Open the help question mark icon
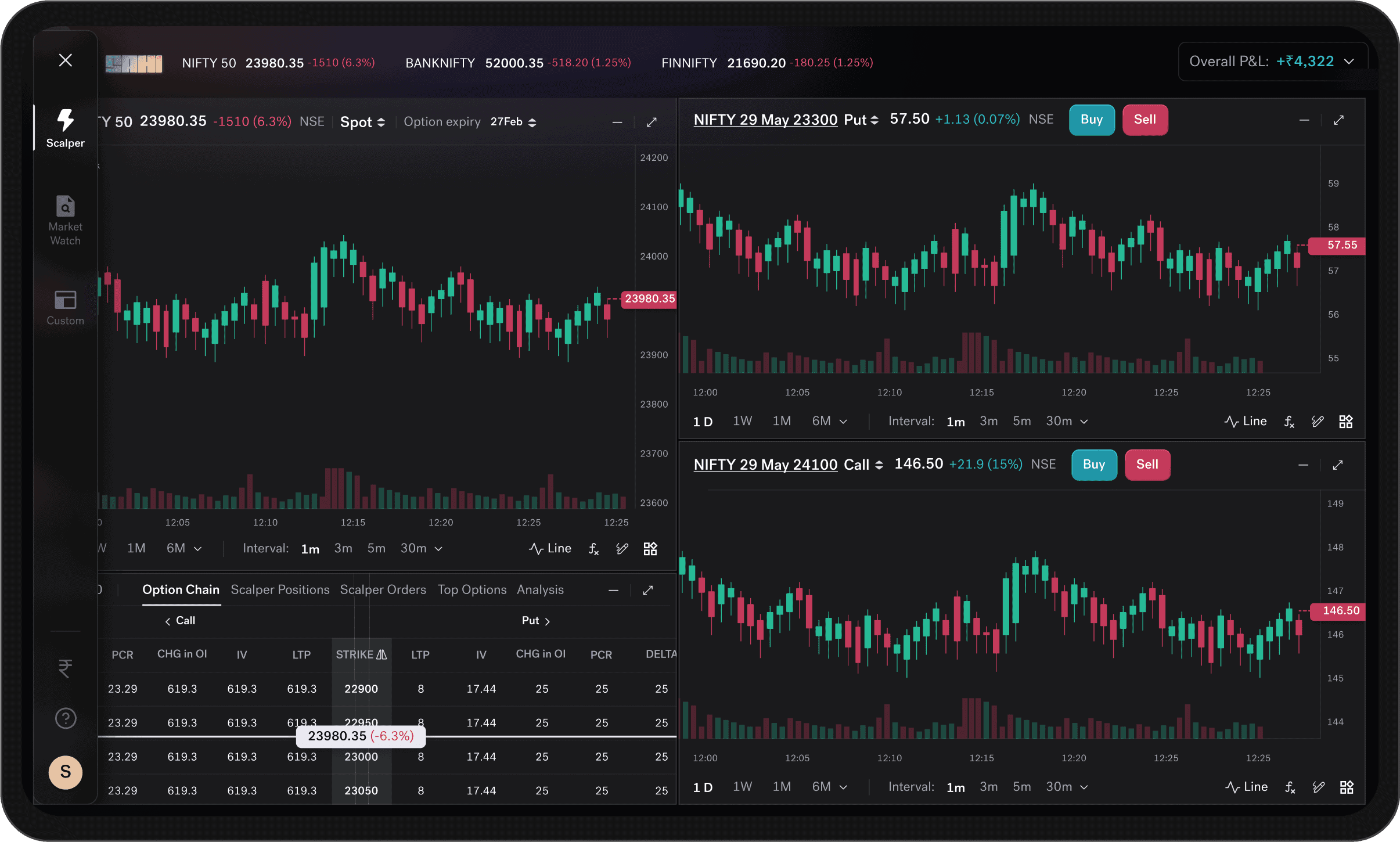1400x842 pixels. pos(65,718)
